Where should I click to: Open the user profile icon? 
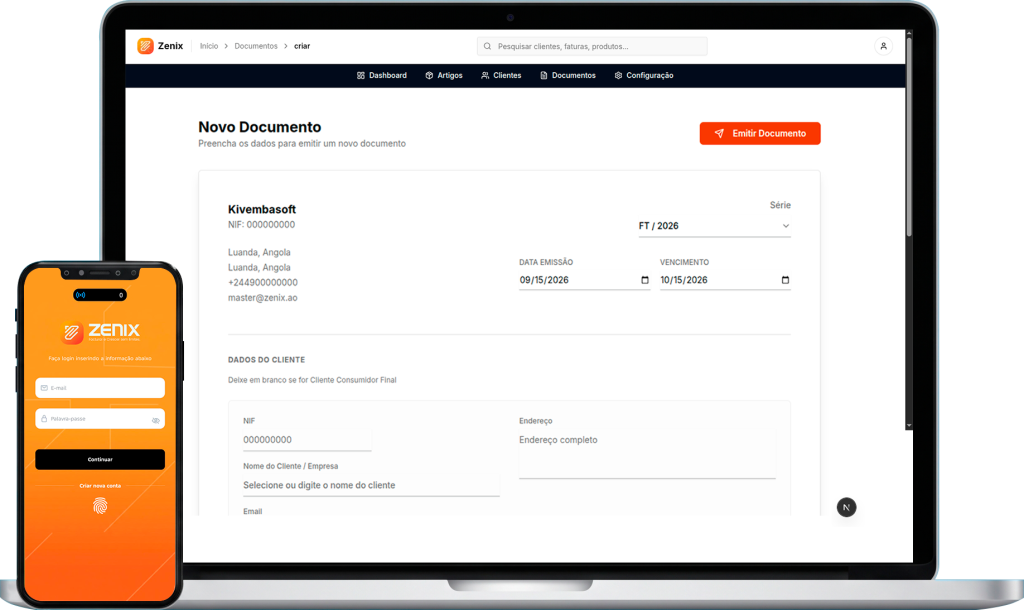[x=884, y=46]
